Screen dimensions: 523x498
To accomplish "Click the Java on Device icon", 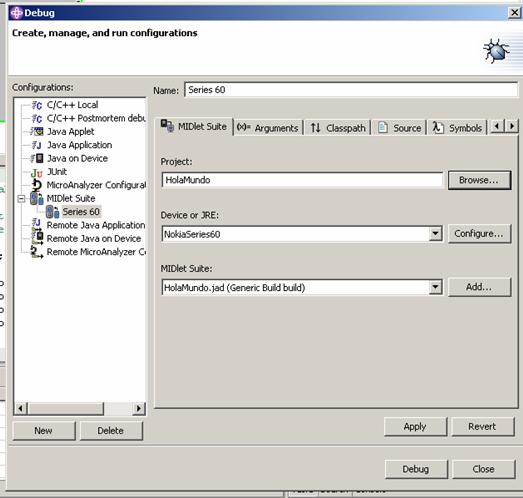I will pos(37,158).
